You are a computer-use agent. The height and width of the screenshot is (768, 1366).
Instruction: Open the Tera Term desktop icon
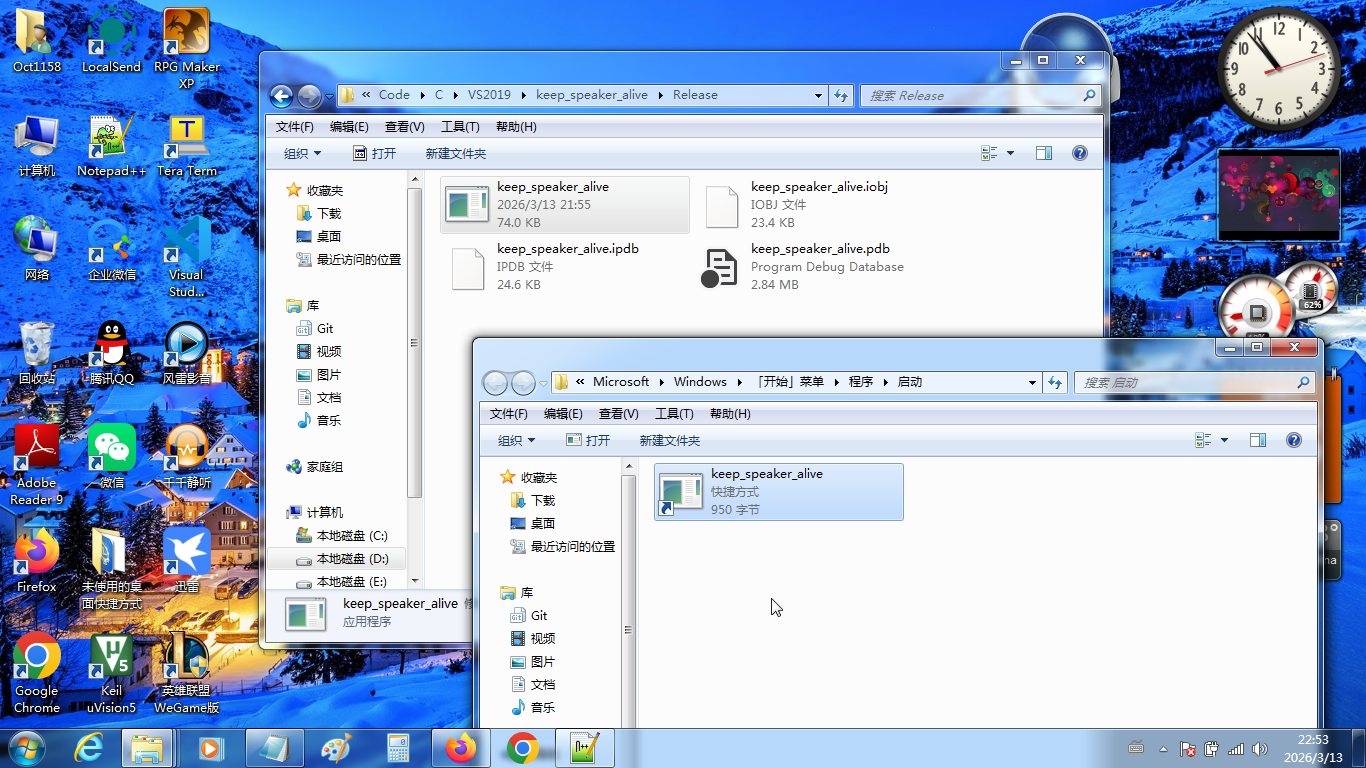point(186,142)
